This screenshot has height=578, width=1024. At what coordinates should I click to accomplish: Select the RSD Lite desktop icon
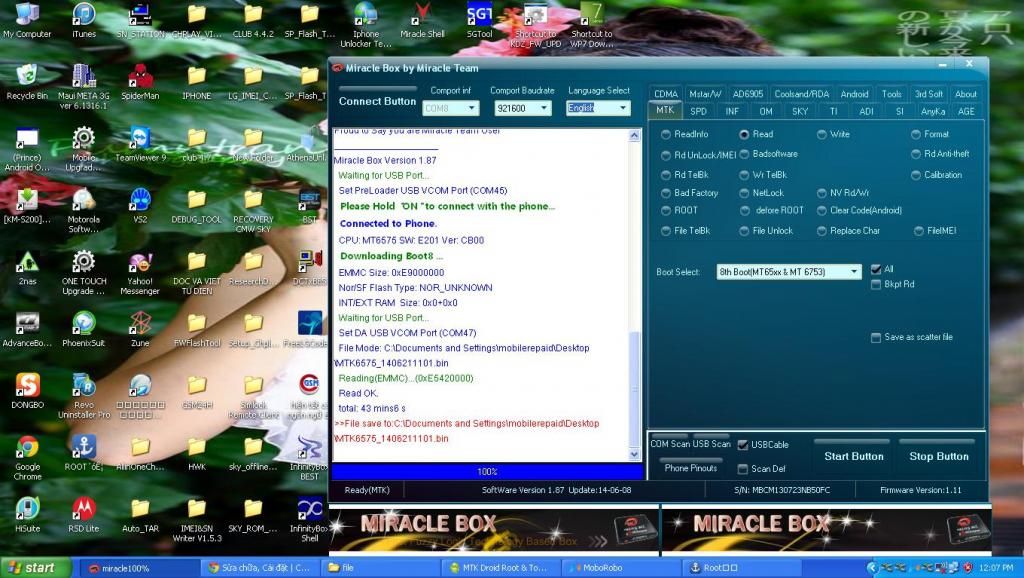pos(84,515)
